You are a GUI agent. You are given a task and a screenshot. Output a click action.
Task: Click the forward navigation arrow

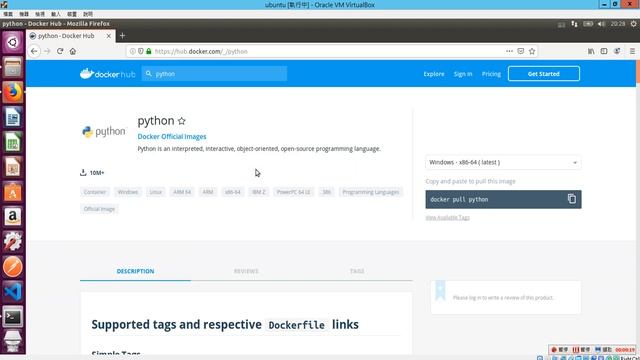47,51
